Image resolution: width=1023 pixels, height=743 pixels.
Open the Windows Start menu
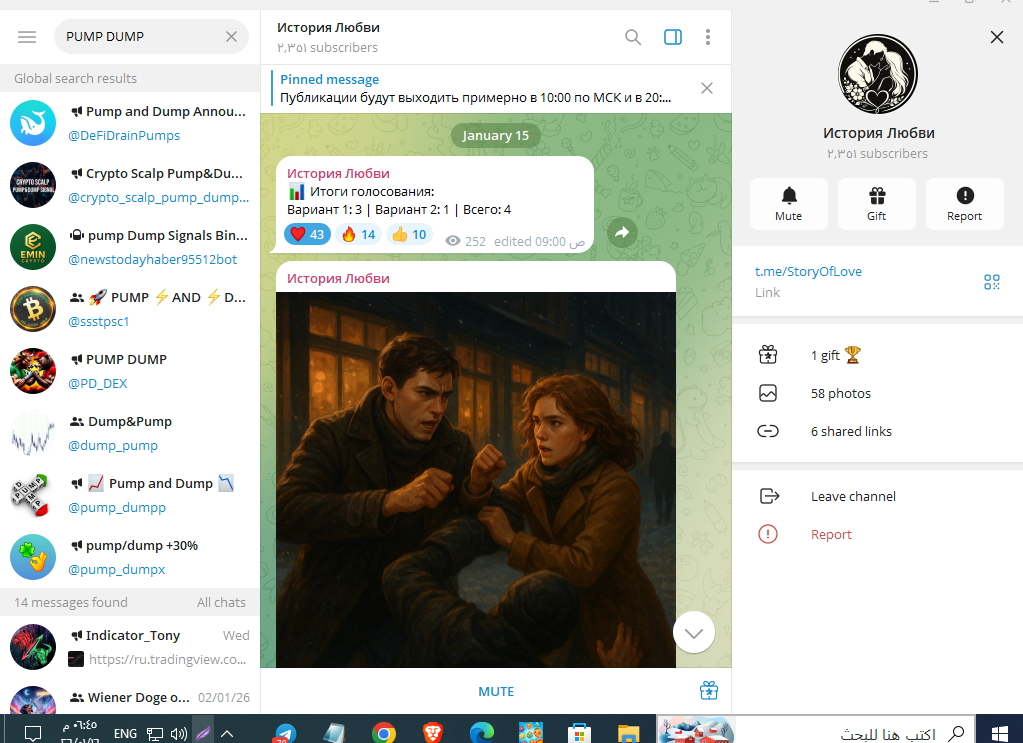tap(999, 732)
